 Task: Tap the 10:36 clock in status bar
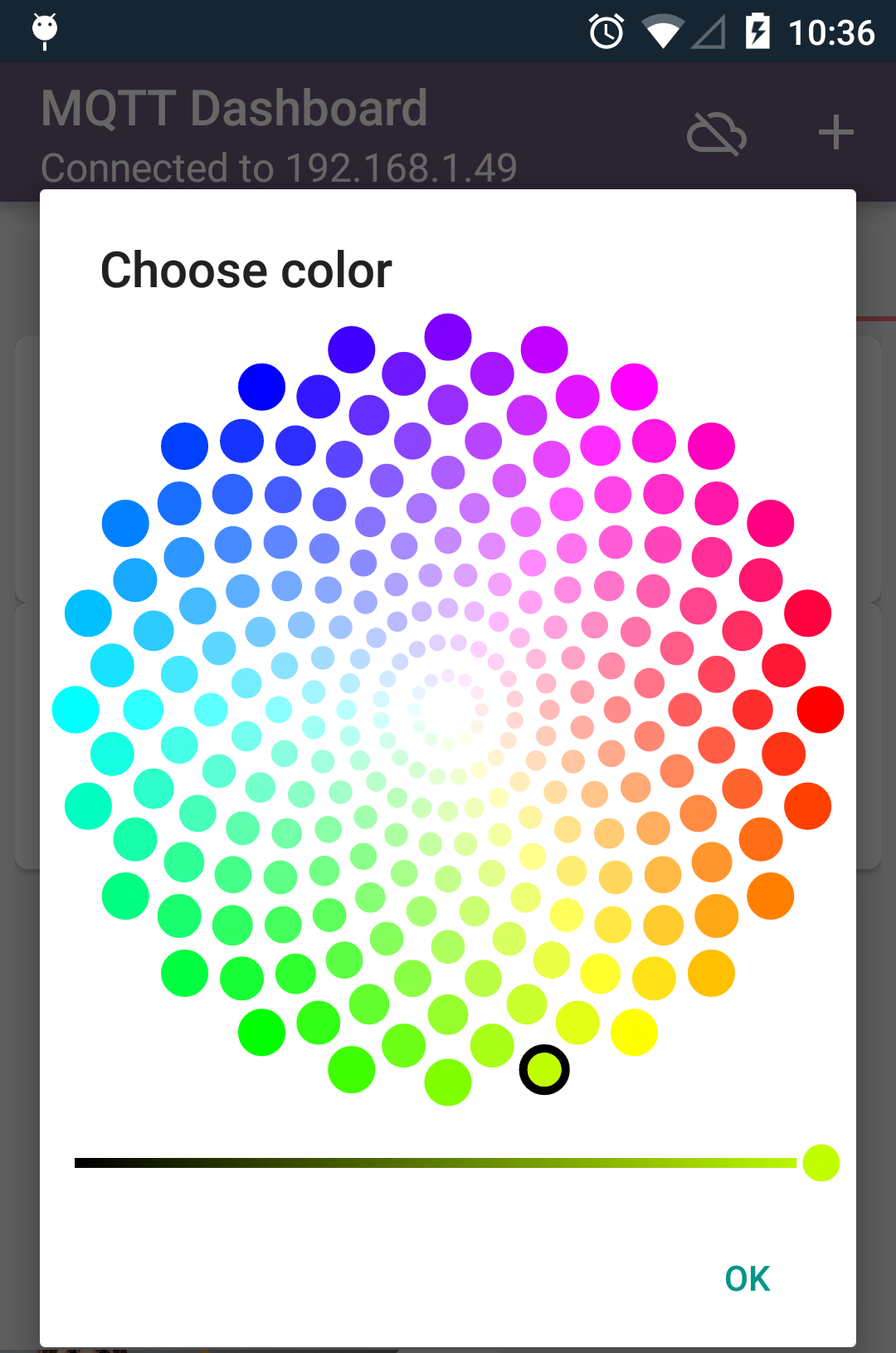point(831,33)
